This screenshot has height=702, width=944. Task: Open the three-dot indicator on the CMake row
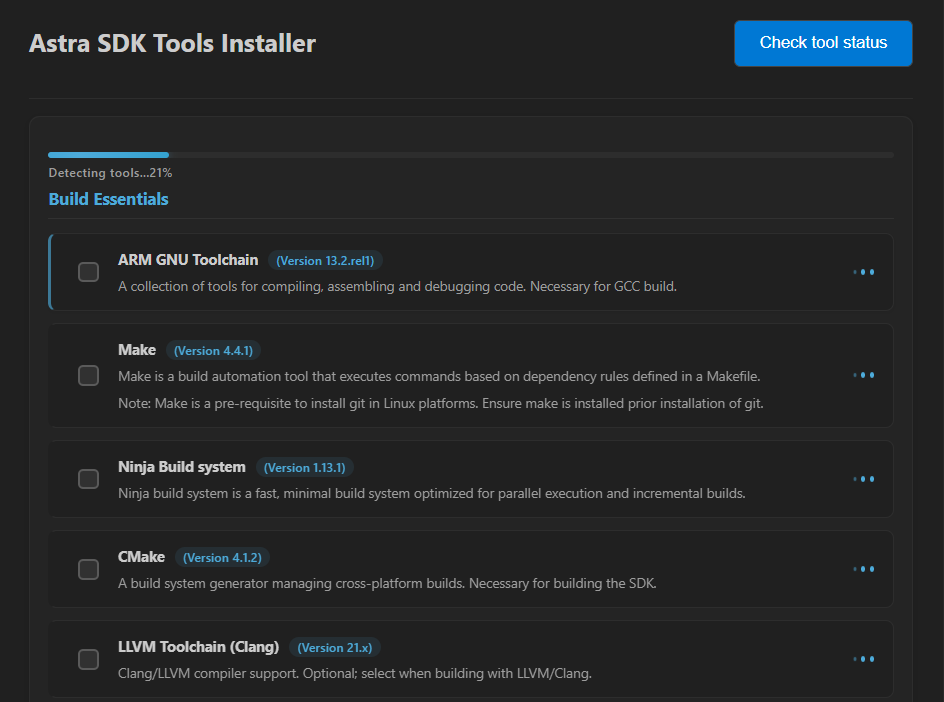pos(864,569)
